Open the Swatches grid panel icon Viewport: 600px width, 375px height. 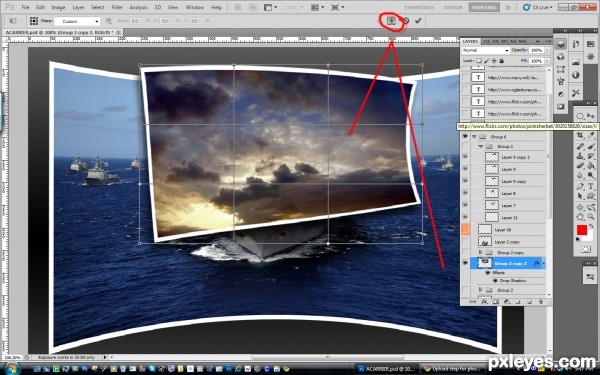click(590, 44)
